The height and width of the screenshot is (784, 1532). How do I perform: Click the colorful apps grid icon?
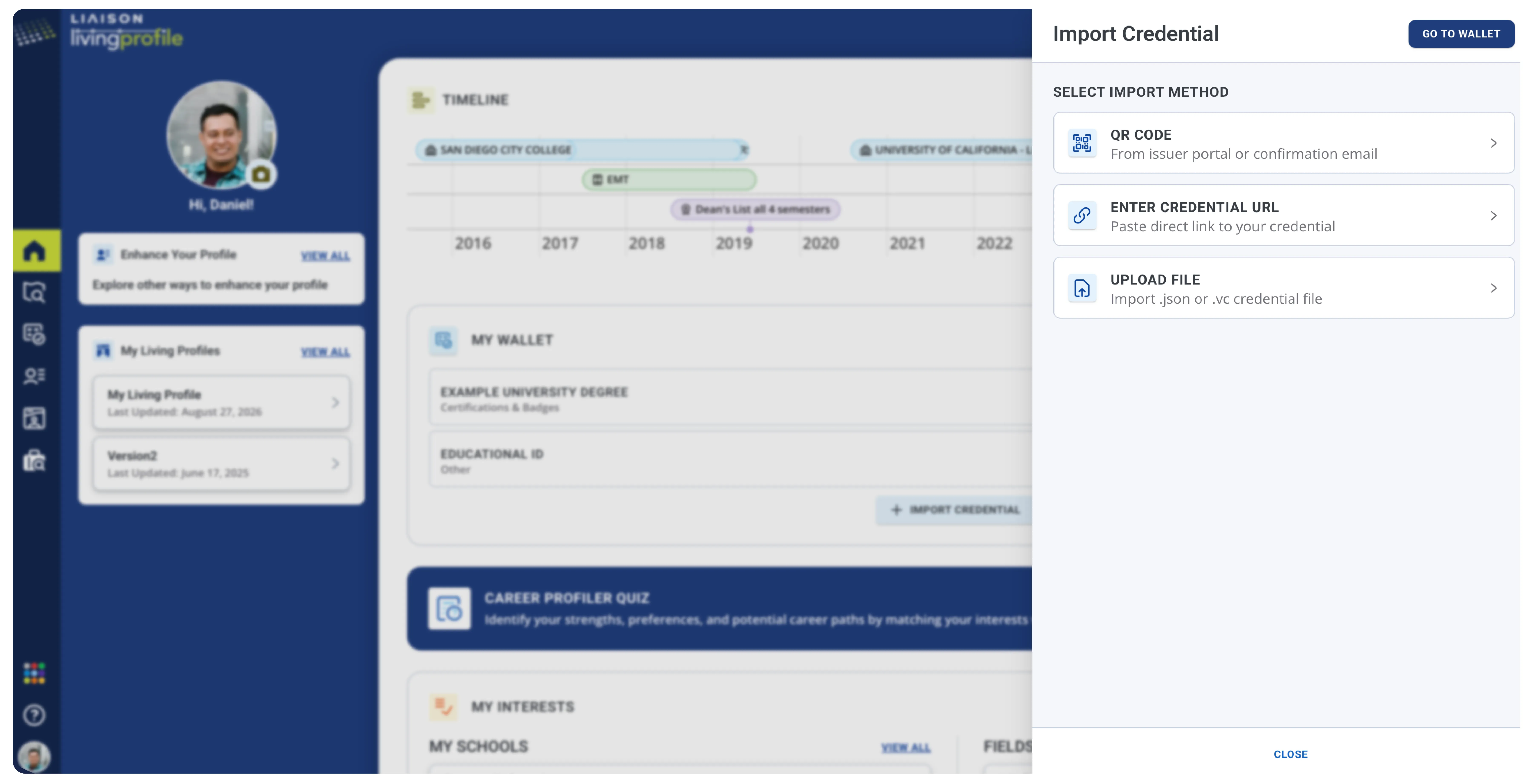[34, 673]
